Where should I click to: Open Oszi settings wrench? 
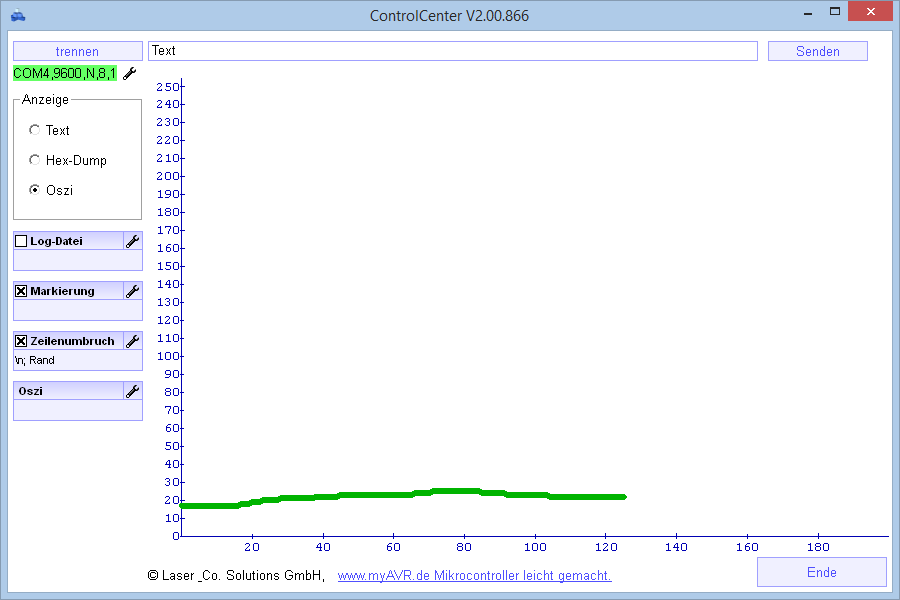pyautogui.click(x=132, y=391)
